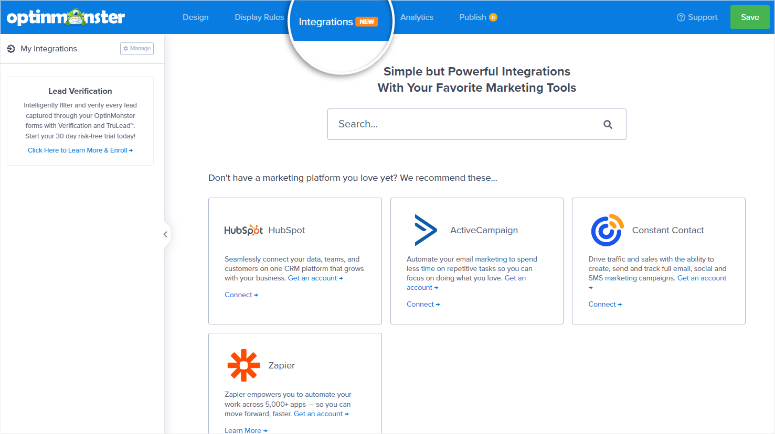Viewport: 775px width, 434px height.
Task: Open the Design tab
Action: [195, 17]
